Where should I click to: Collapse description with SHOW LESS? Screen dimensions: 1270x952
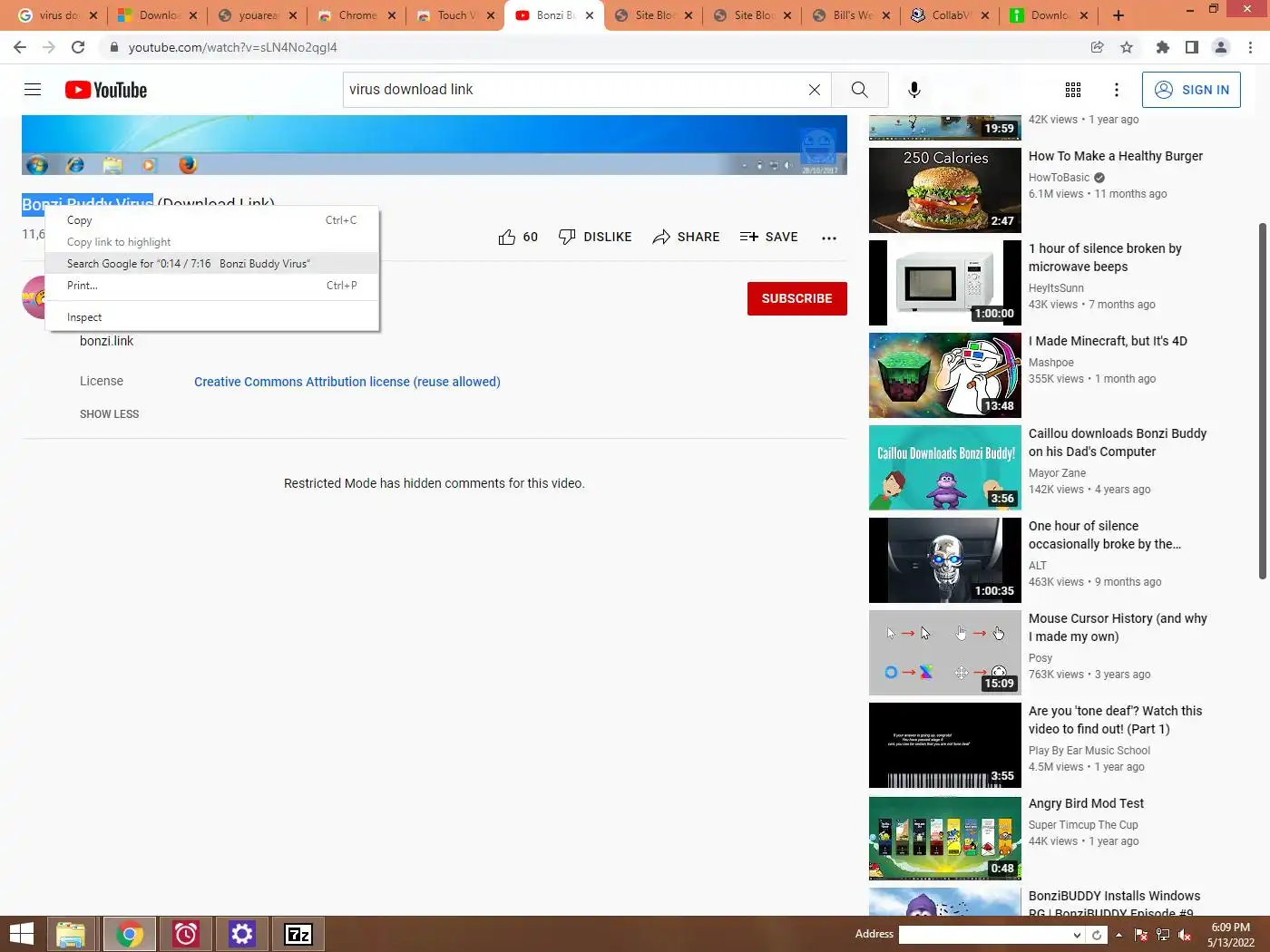(x=109, y=413)
